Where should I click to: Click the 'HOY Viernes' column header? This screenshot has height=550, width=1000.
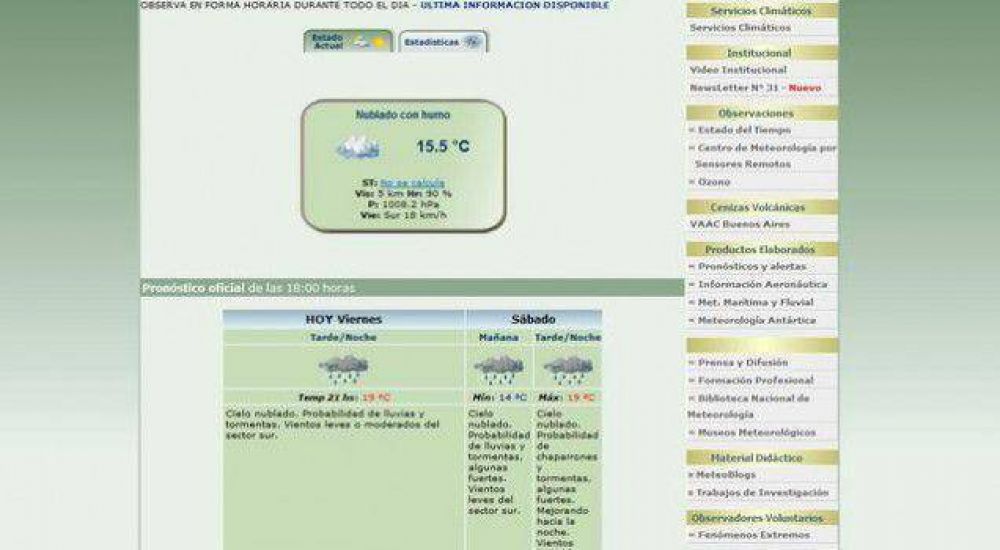coord(344,319)
